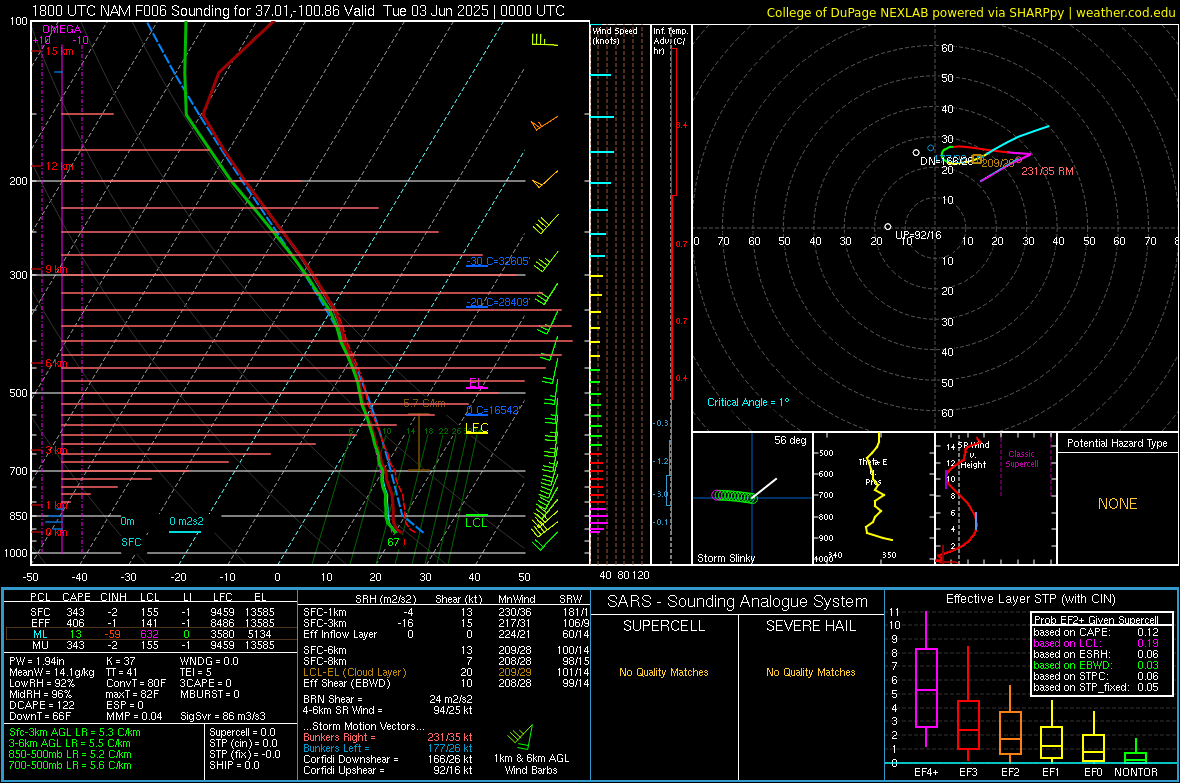Click the Eff Shear (EBWD) row

446,683
